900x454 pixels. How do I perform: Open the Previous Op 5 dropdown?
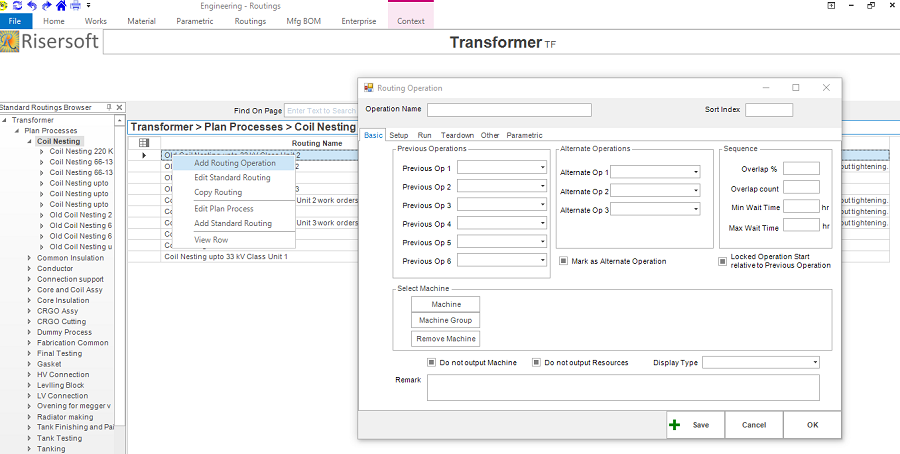[x=542, y=242]
